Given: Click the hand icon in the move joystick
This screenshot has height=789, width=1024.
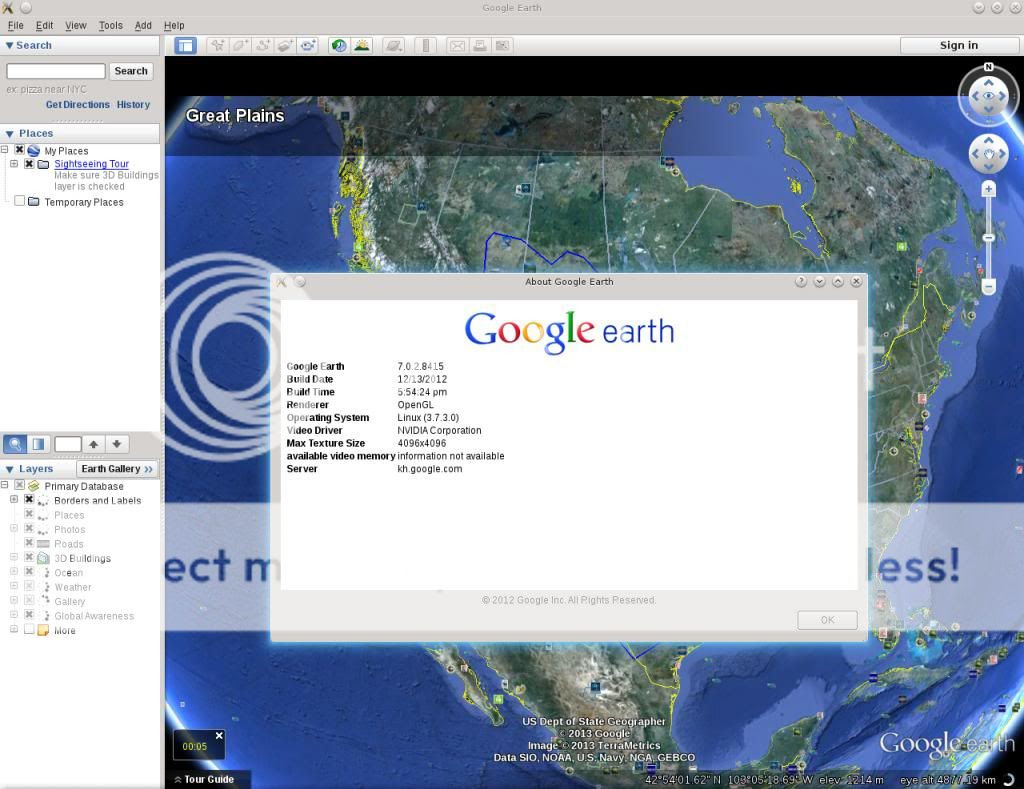Looking at the screenshot, I should pos(989,154).
